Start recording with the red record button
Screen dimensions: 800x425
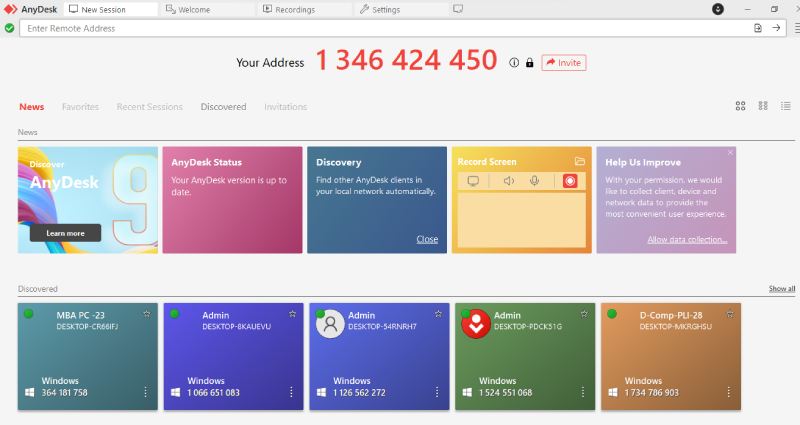coord(570,181)
